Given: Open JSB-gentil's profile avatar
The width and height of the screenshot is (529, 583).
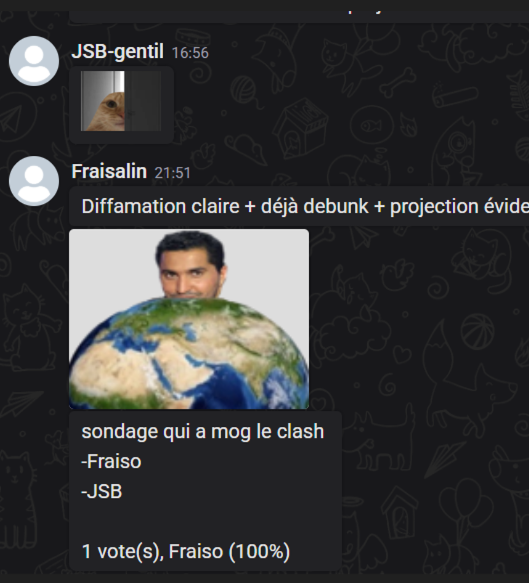Looking at the screenshot, I should [34, 61].
